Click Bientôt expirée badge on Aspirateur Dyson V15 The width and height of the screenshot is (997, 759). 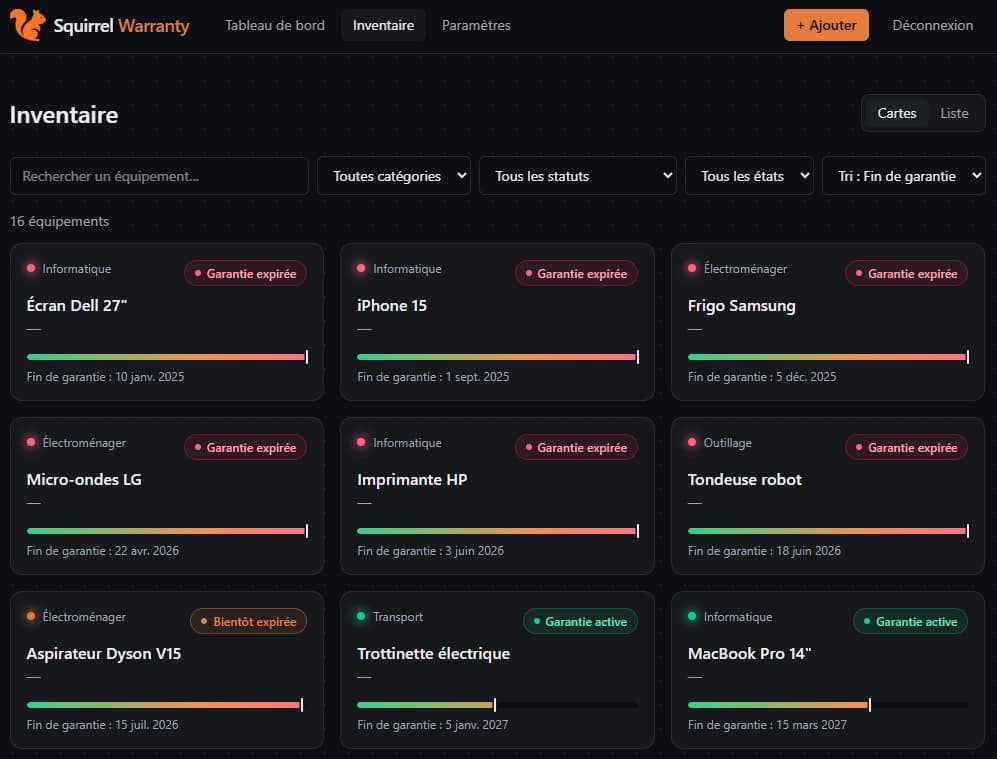[249, 621]
